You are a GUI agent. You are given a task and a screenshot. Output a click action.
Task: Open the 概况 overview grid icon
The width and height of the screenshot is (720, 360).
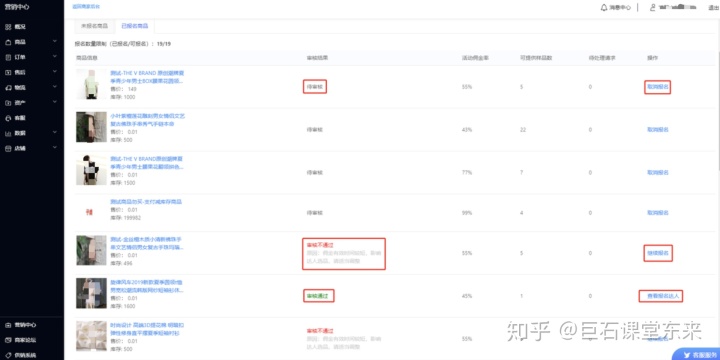click(8, 27)
